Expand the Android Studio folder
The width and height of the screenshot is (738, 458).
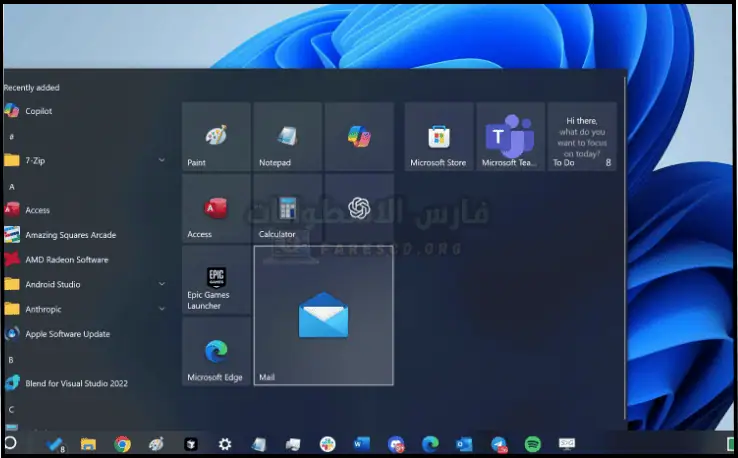(x=162, y=284)
